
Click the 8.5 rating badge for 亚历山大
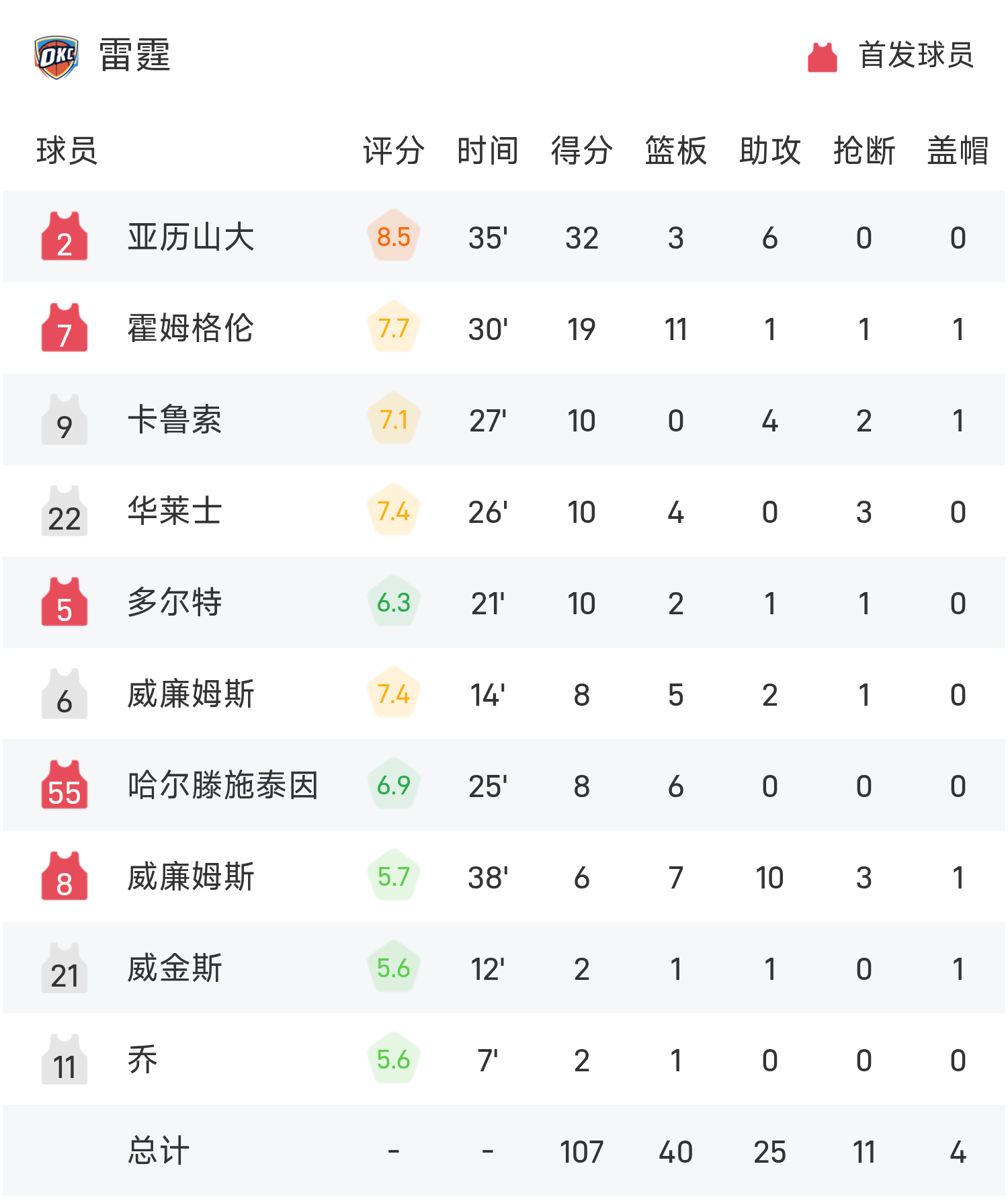coord(393,237)
